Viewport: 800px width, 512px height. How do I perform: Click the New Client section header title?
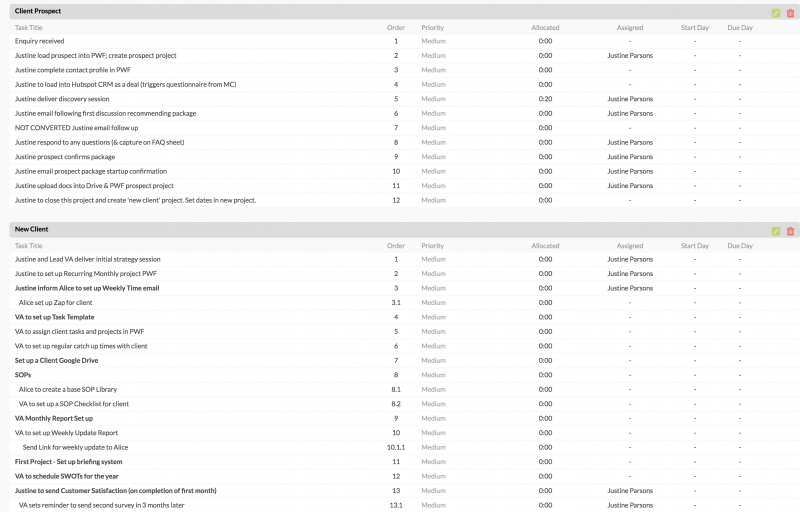point(32,229)
